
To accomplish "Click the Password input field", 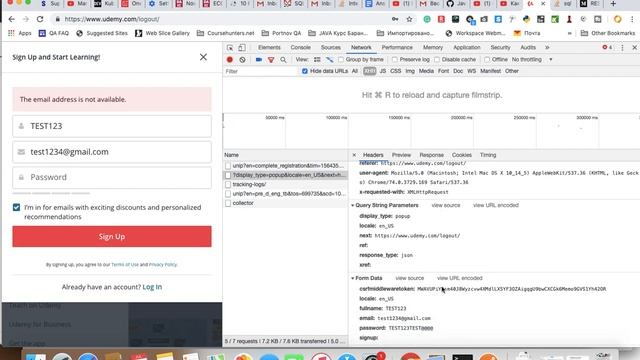I will click(x=112, y=178).
